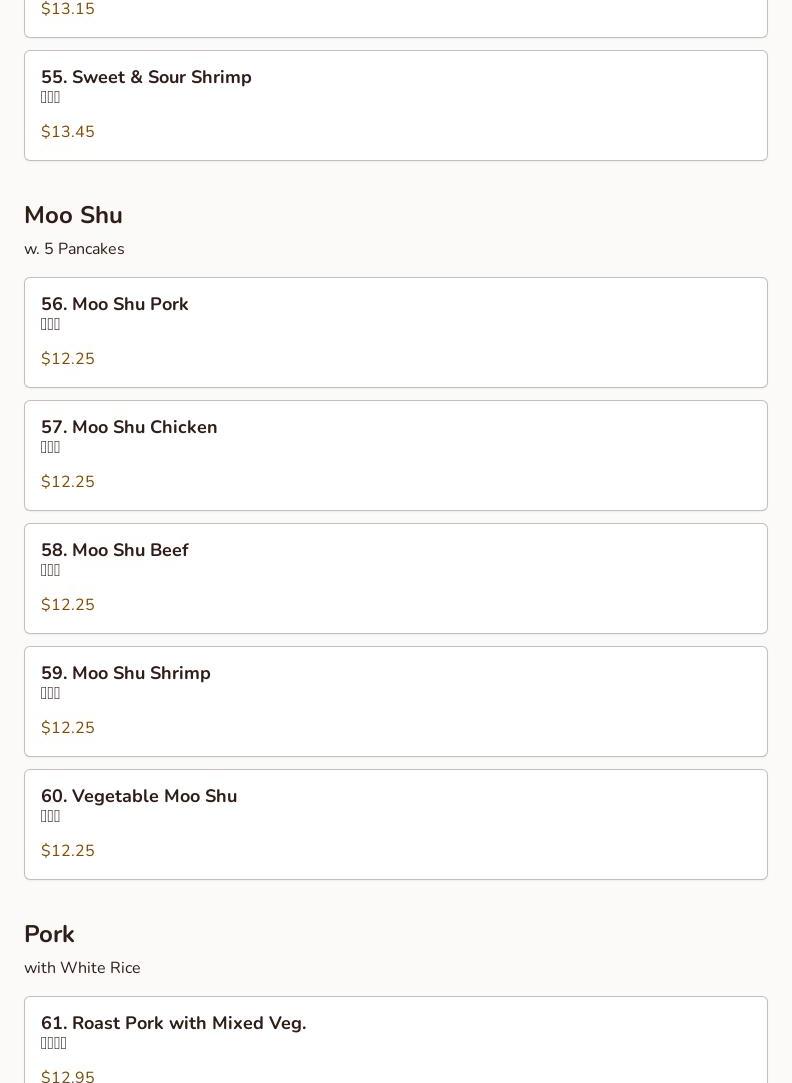Click the price under Moo Shu Chicken
The image size is (792, 1083).
point(68,482)
